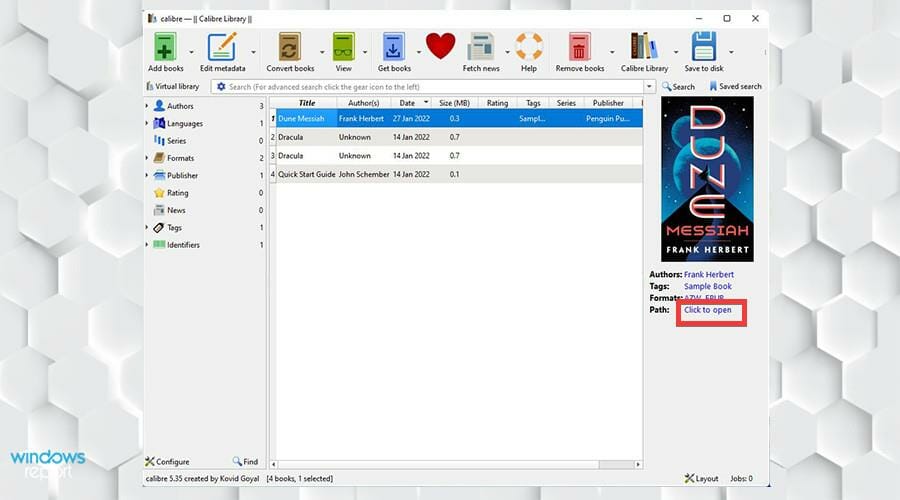This screenshot has height=500, width=900.
Task: Sort by the Author(s) column header
Action: coord(363,103)
